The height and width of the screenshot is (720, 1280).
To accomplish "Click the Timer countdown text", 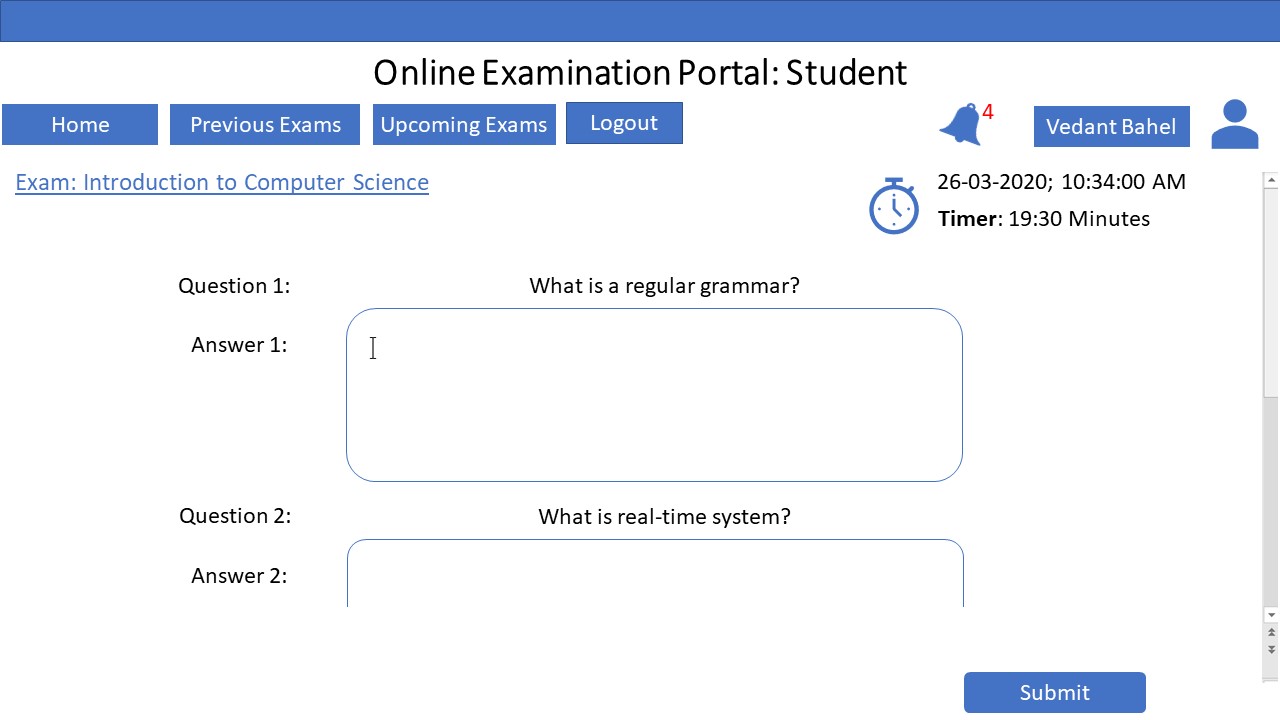I will [1044, 219].
